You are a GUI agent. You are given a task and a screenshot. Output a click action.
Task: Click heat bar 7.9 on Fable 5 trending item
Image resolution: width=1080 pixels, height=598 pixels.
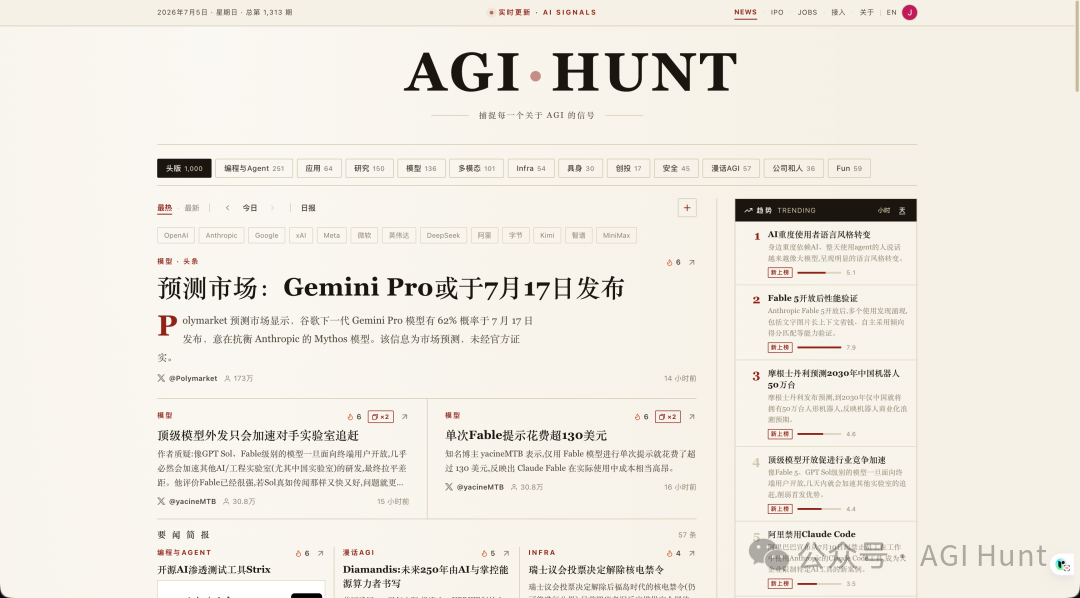pyautogui.click(x=819, y=347)
